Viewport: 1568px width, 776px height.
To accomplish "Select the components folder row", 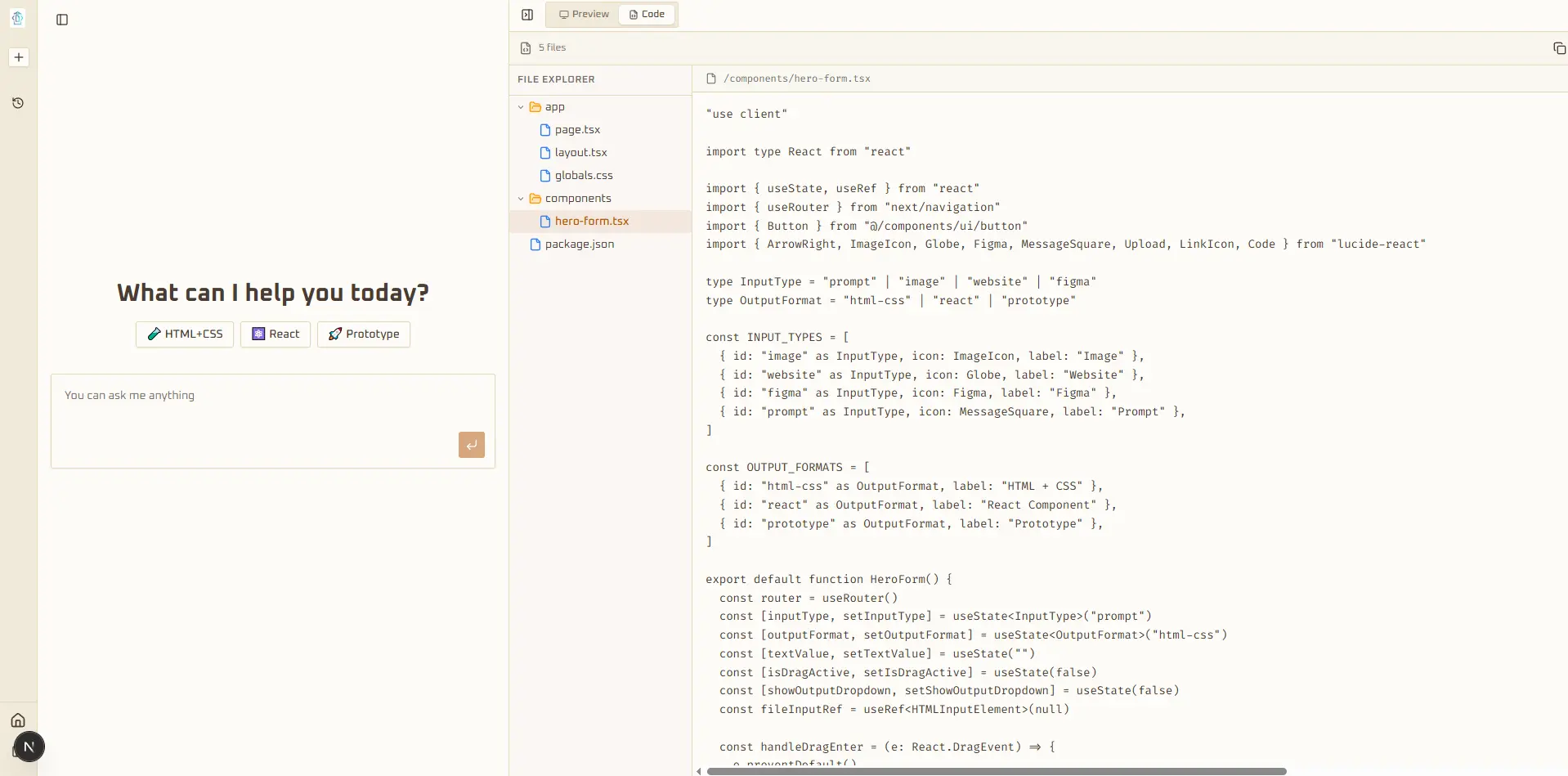I will click(x=600, y=199).
